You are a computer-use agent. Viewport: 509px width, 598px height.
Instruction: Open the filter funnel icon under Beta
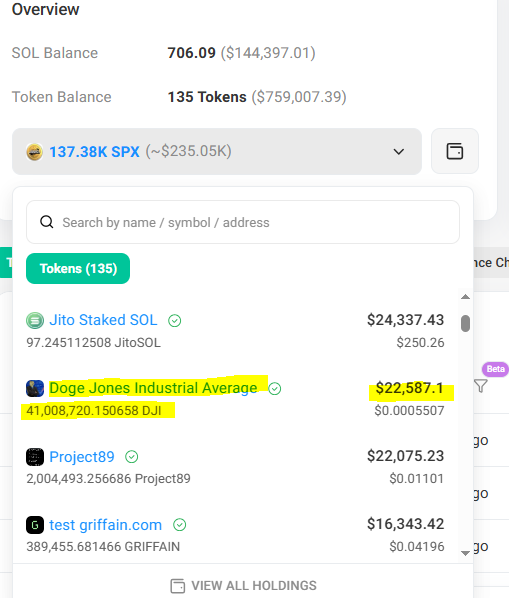pyautogui.click(x=481, y=386)
